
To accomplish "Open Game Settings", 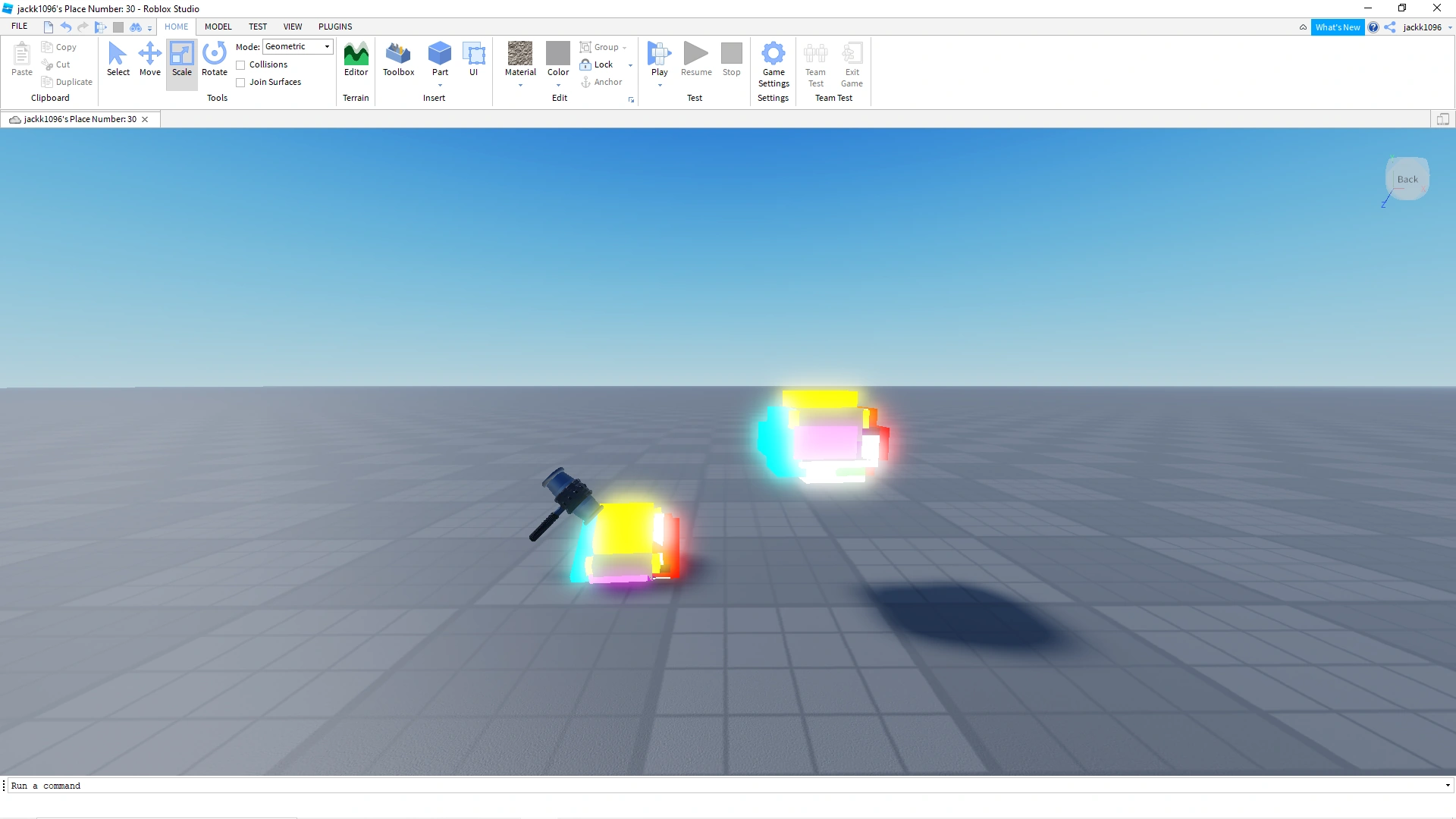I will (x=773, y=64).
